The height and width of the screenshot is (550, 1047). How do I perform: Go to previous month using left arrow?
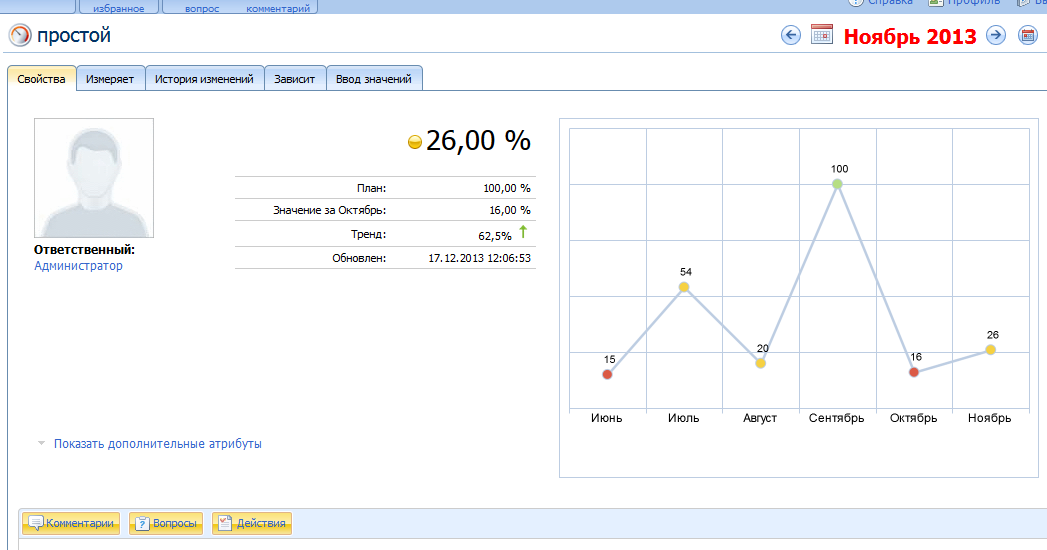[791, 36]
